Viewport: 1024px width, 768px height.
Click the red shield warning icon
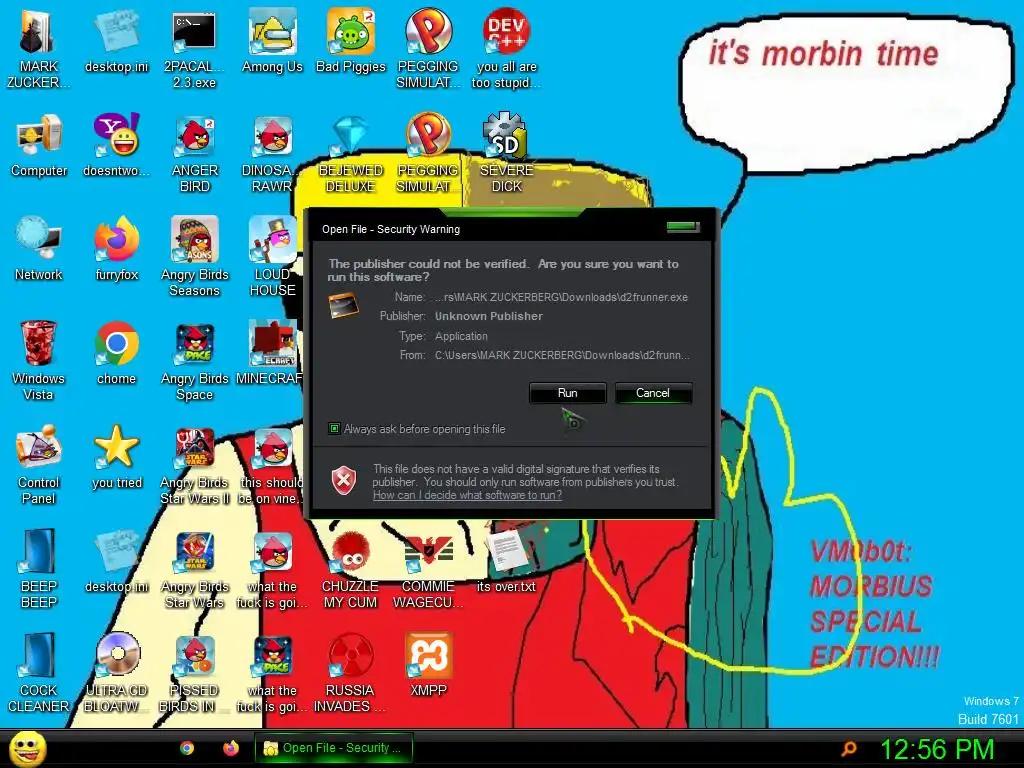pos(344,481)
